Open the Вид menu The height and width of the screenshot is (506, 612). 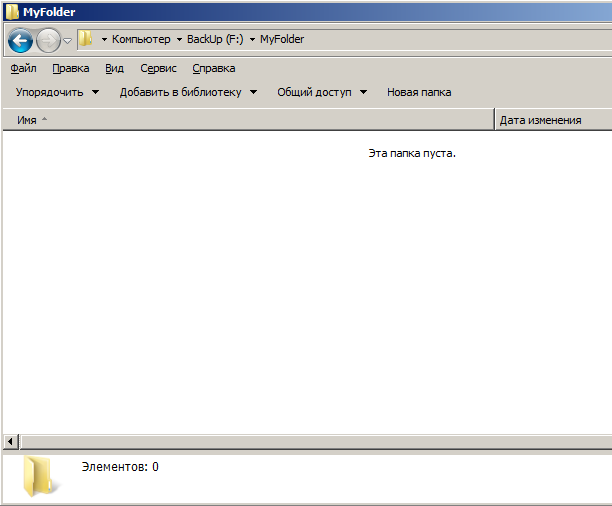[114, 68]
